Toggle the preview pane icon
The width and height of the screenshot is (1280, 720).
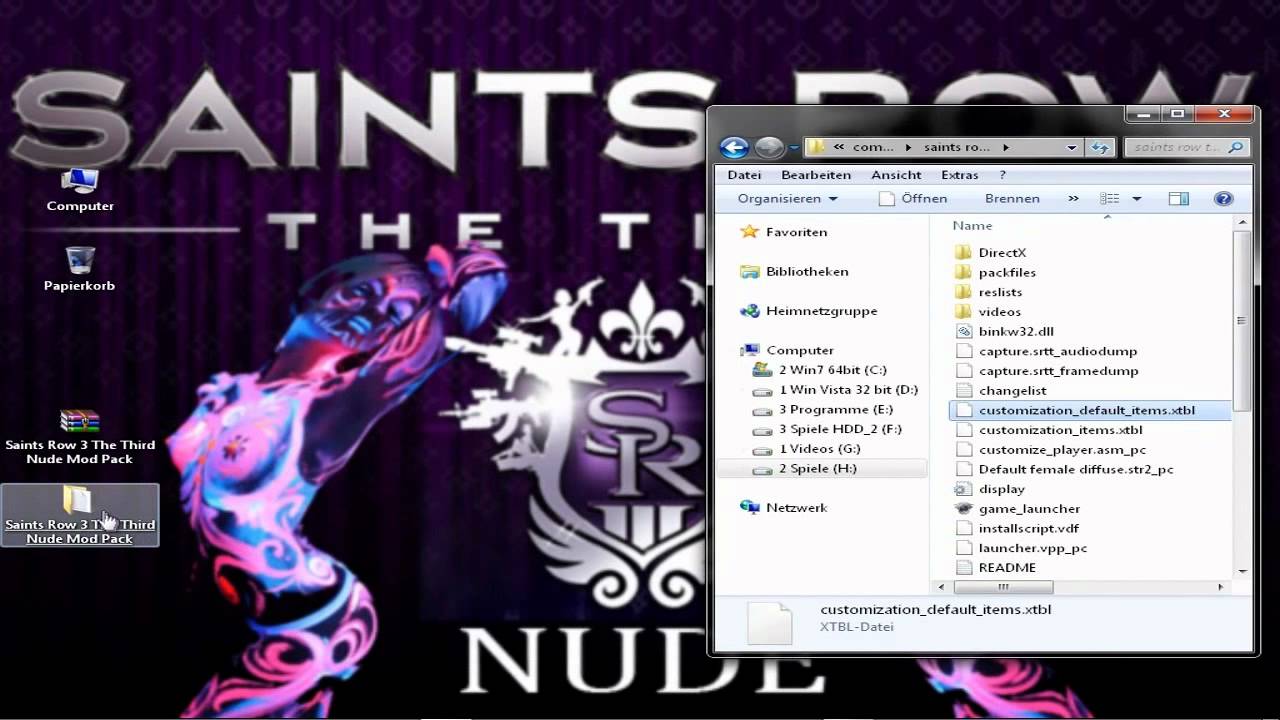pyautogui.click(x=1179, y=199)
